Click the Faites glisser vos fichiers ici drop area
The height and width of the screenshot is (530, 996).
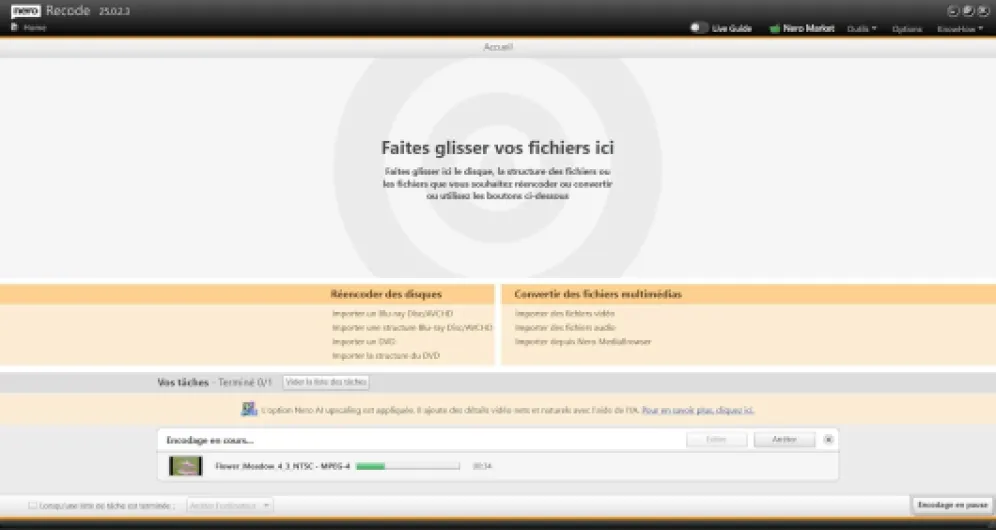(x=498, y=168)
